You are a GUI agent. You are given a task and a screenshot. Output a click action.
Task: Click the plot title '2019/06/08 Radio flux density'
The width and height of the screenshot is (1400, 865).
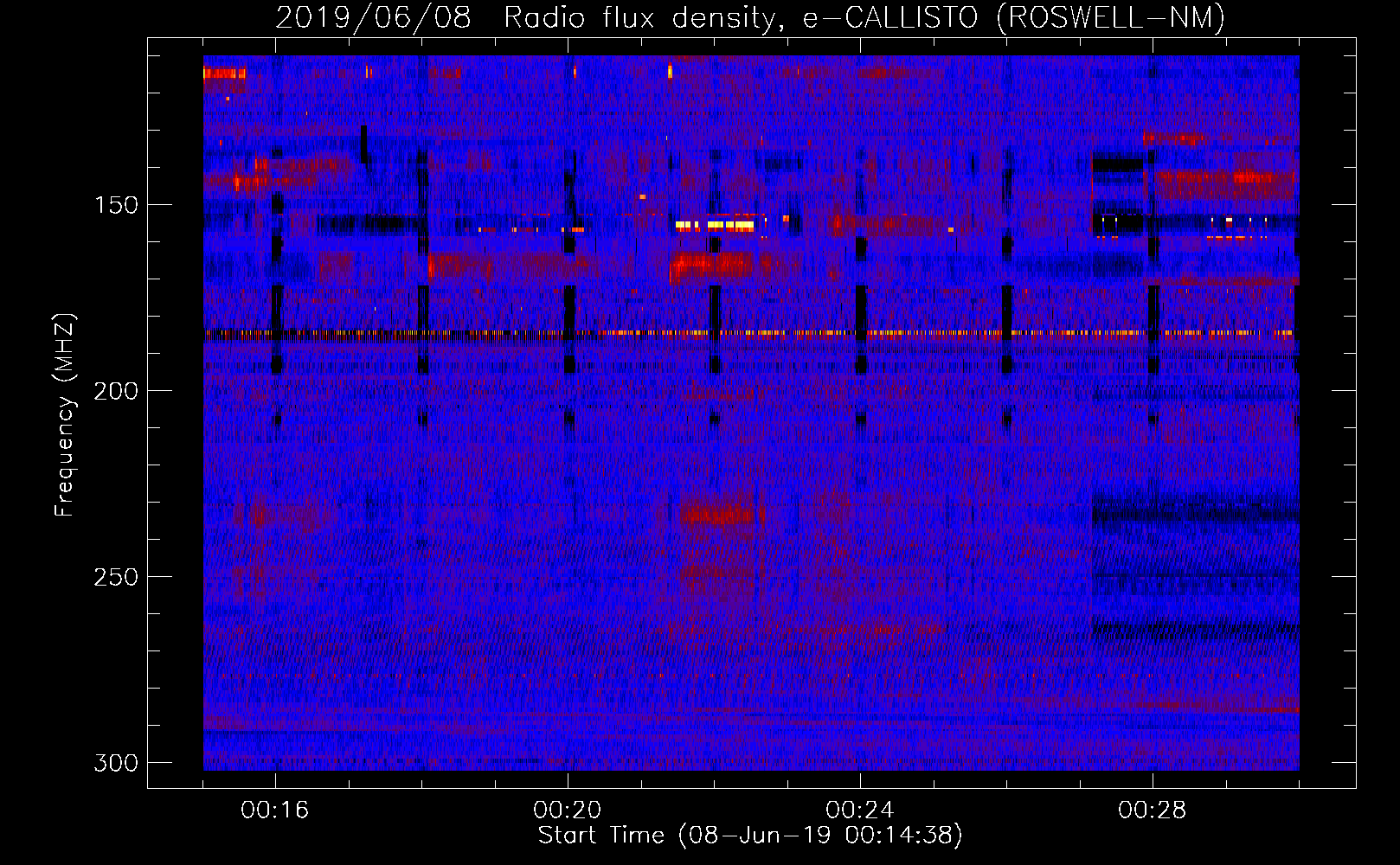tap(750, 17)
